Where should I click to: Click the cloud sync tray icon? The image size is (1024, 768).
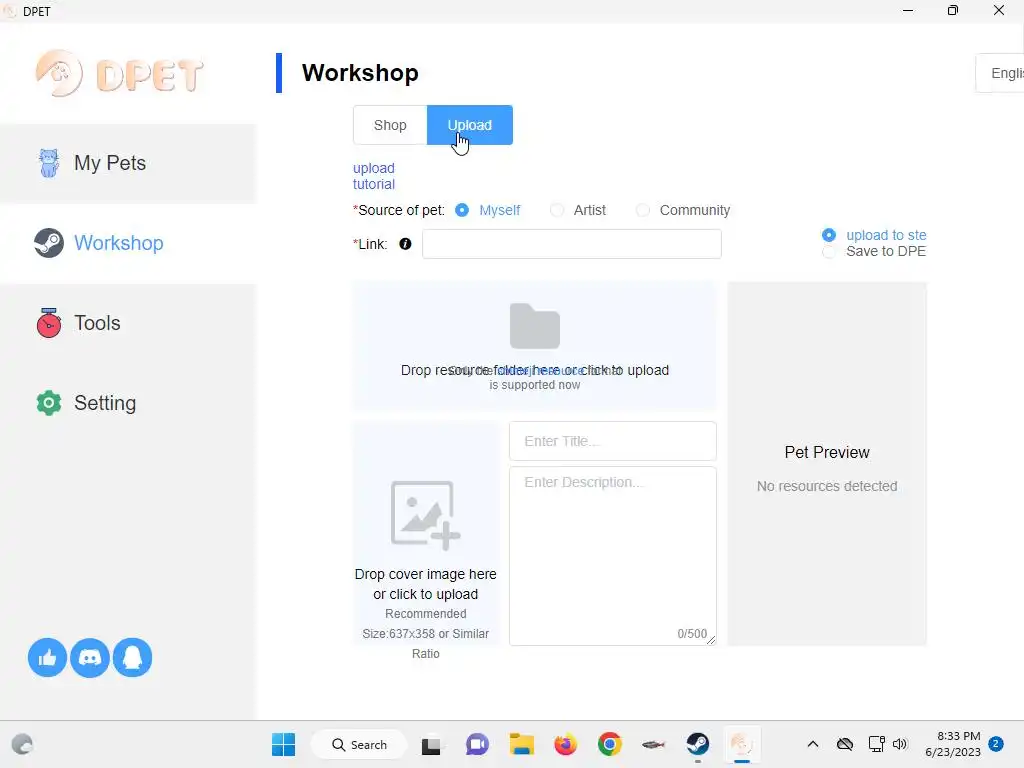(x=845, y=744)
